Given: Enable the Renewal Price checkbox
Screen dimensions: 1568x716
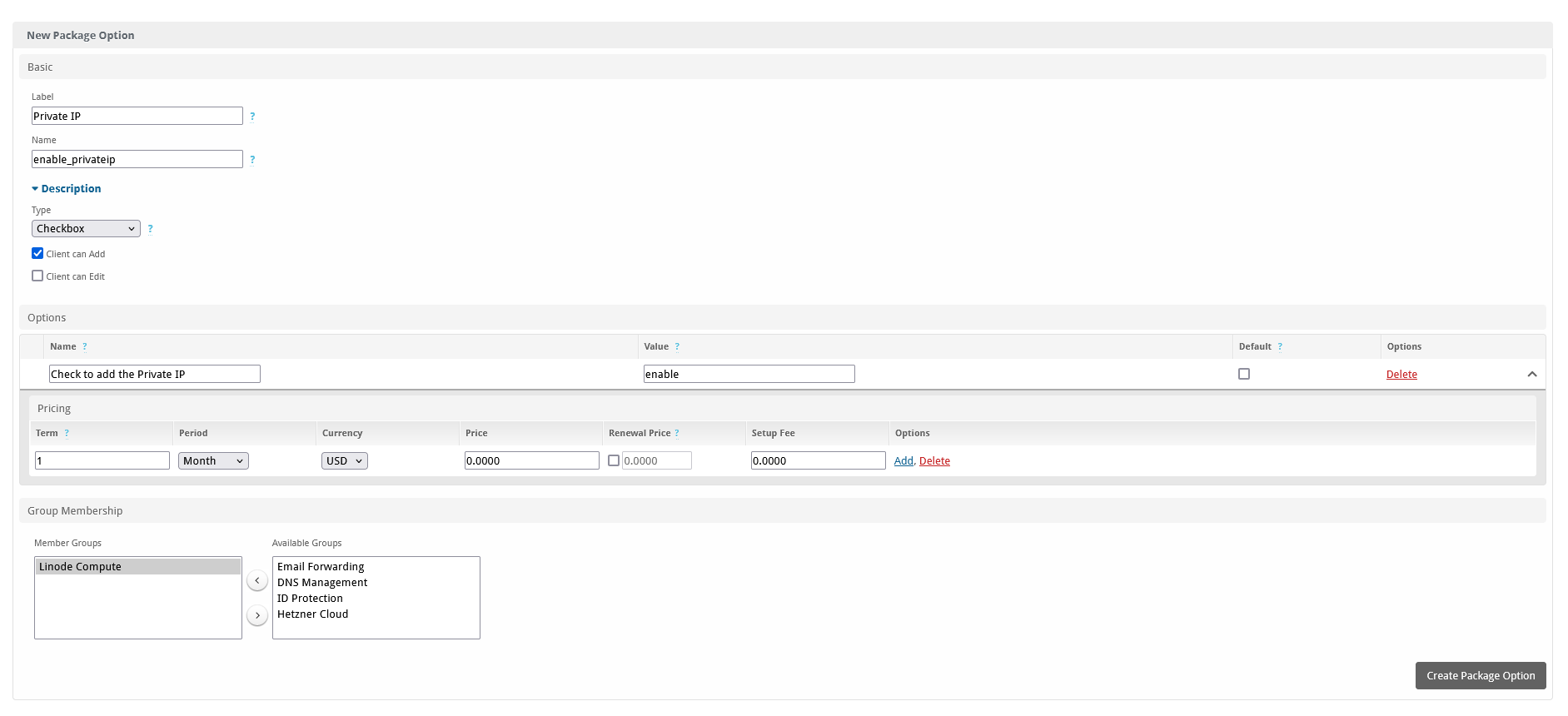Looking at the screenshot, I should pos(614,460).
